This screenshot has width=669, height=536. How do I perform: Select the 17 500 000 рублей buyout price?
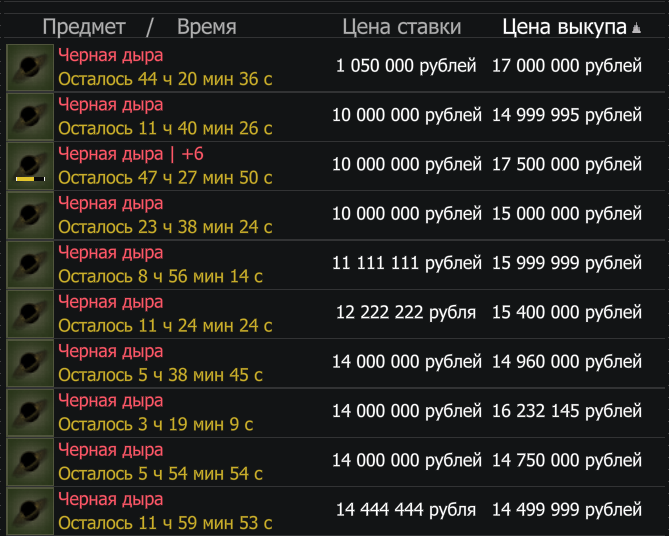coord(566,165)
